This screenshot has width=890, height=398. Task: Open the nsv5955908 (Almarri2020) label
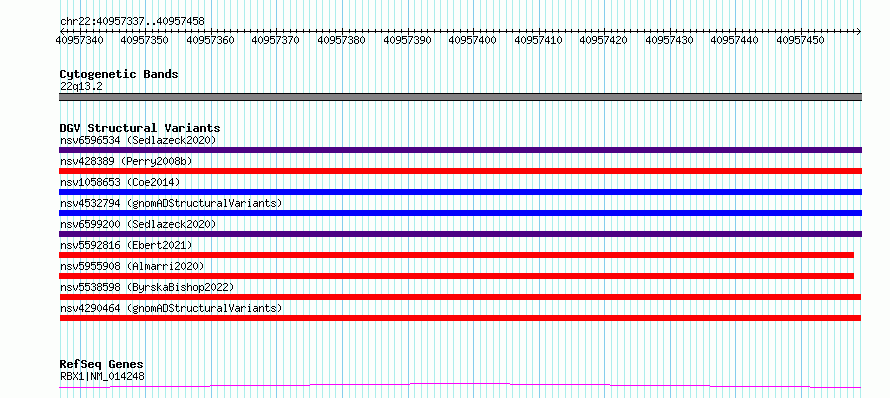[132, 266]
